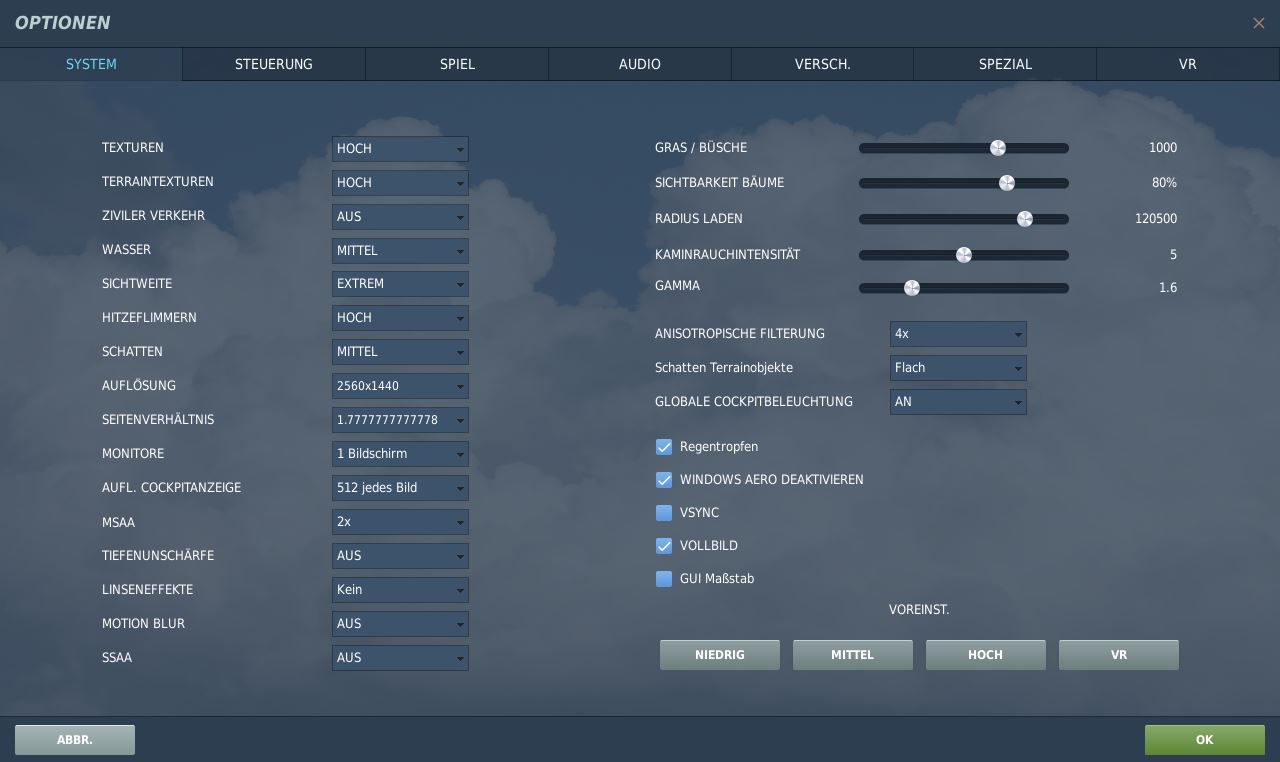Image resolution: width=1280 pixels, height=762 pixels.
Task: Uncheck Regentropfen
Action: click(664, 447)
